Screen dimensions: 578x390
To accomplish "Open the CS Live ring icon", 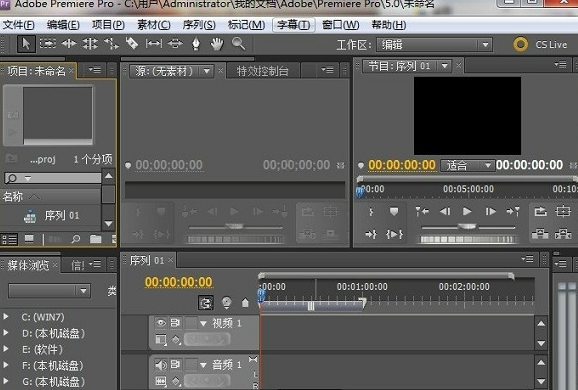I will [520, 45].
